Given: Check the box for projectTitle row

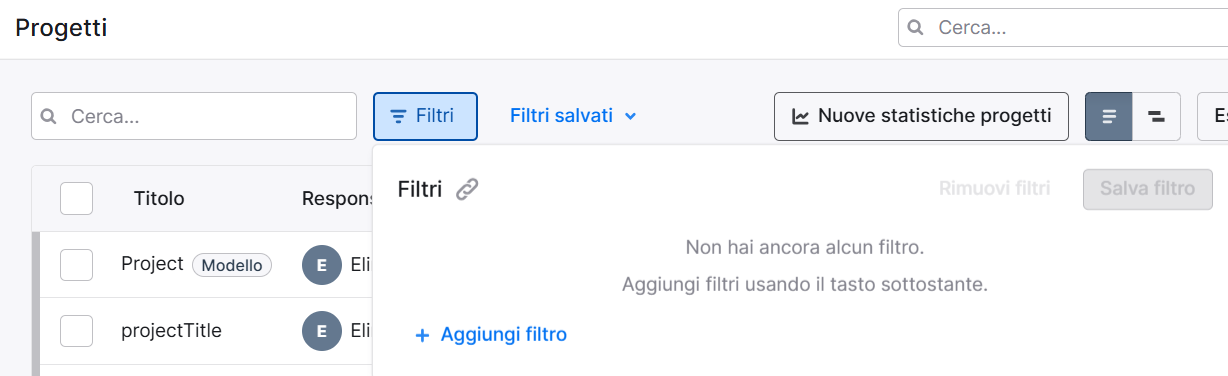Looking at the screenshot, I should [76, 331].
